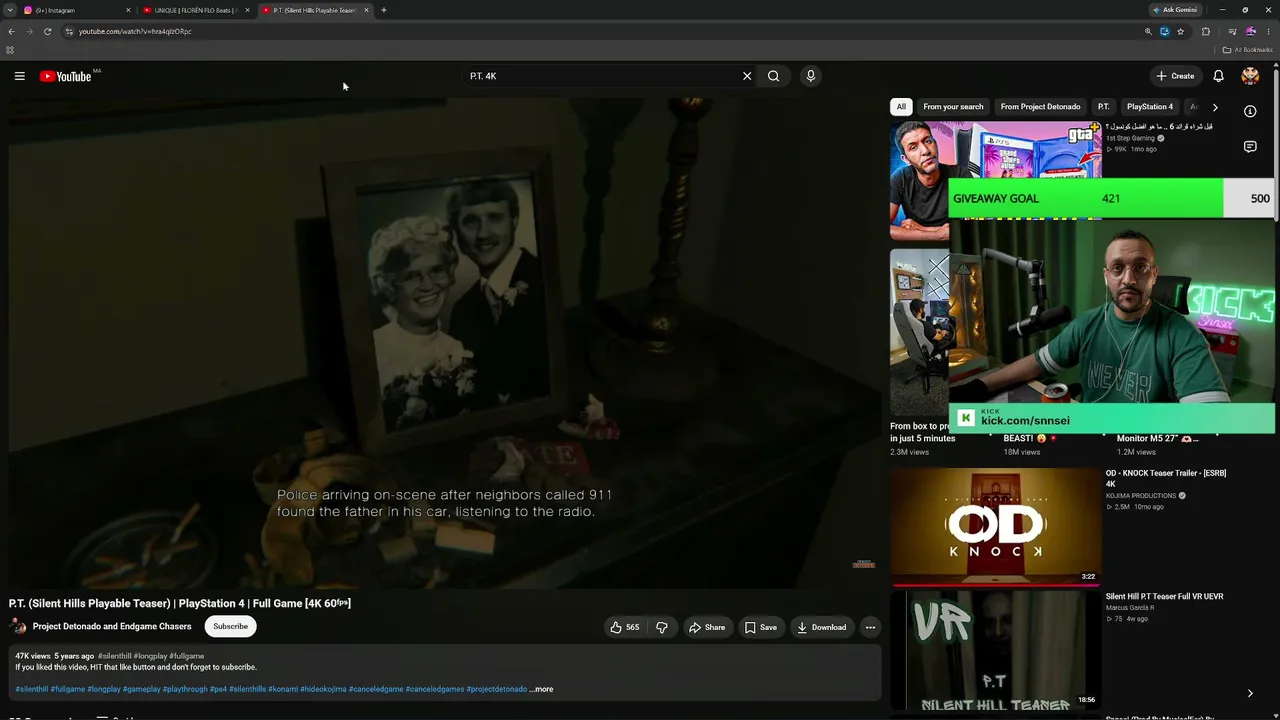Open the tab search dropdown arrow

point(9,10)
